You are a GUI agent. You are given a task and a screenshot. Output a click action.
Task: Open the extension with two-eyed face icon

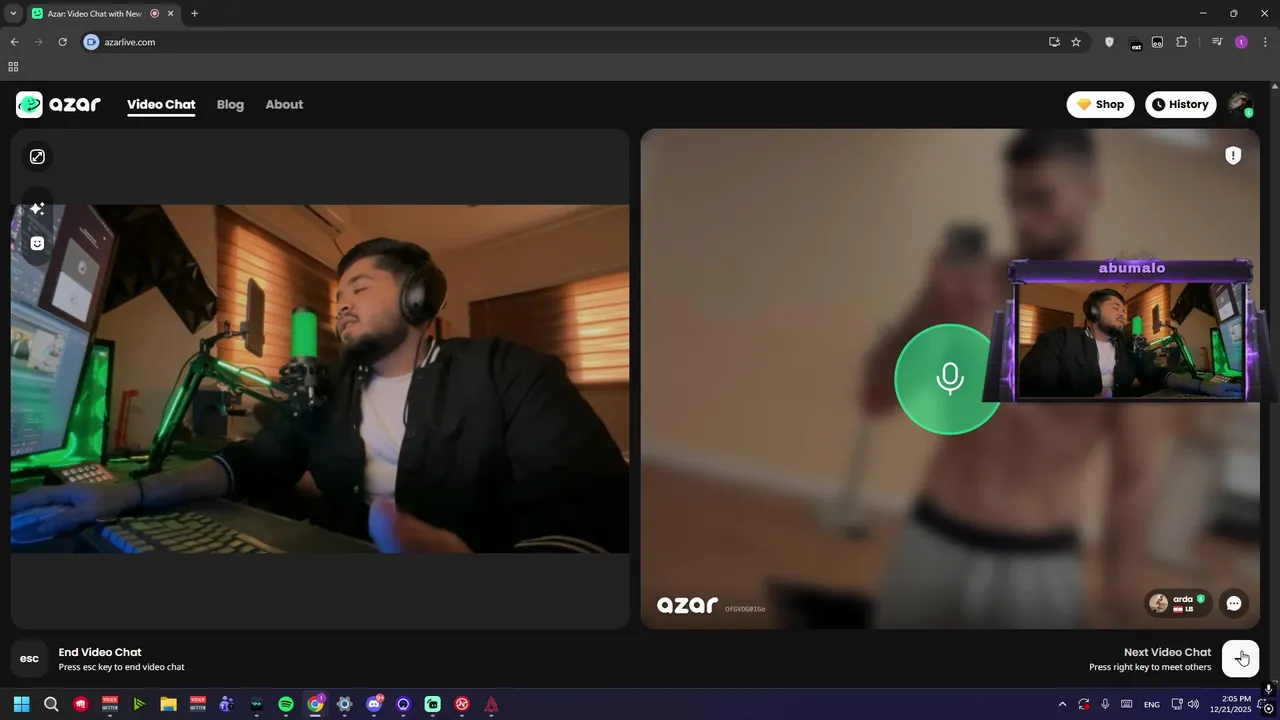(1157, 42)
